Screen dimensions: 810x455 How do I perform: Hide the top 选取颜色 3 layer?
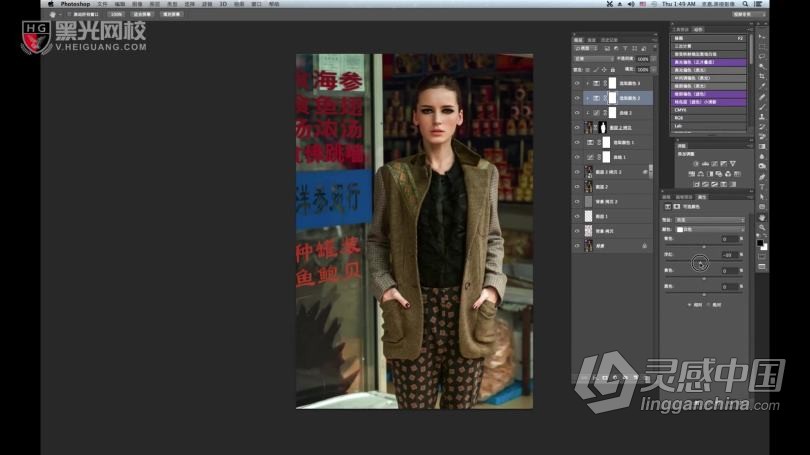[577, 83]
